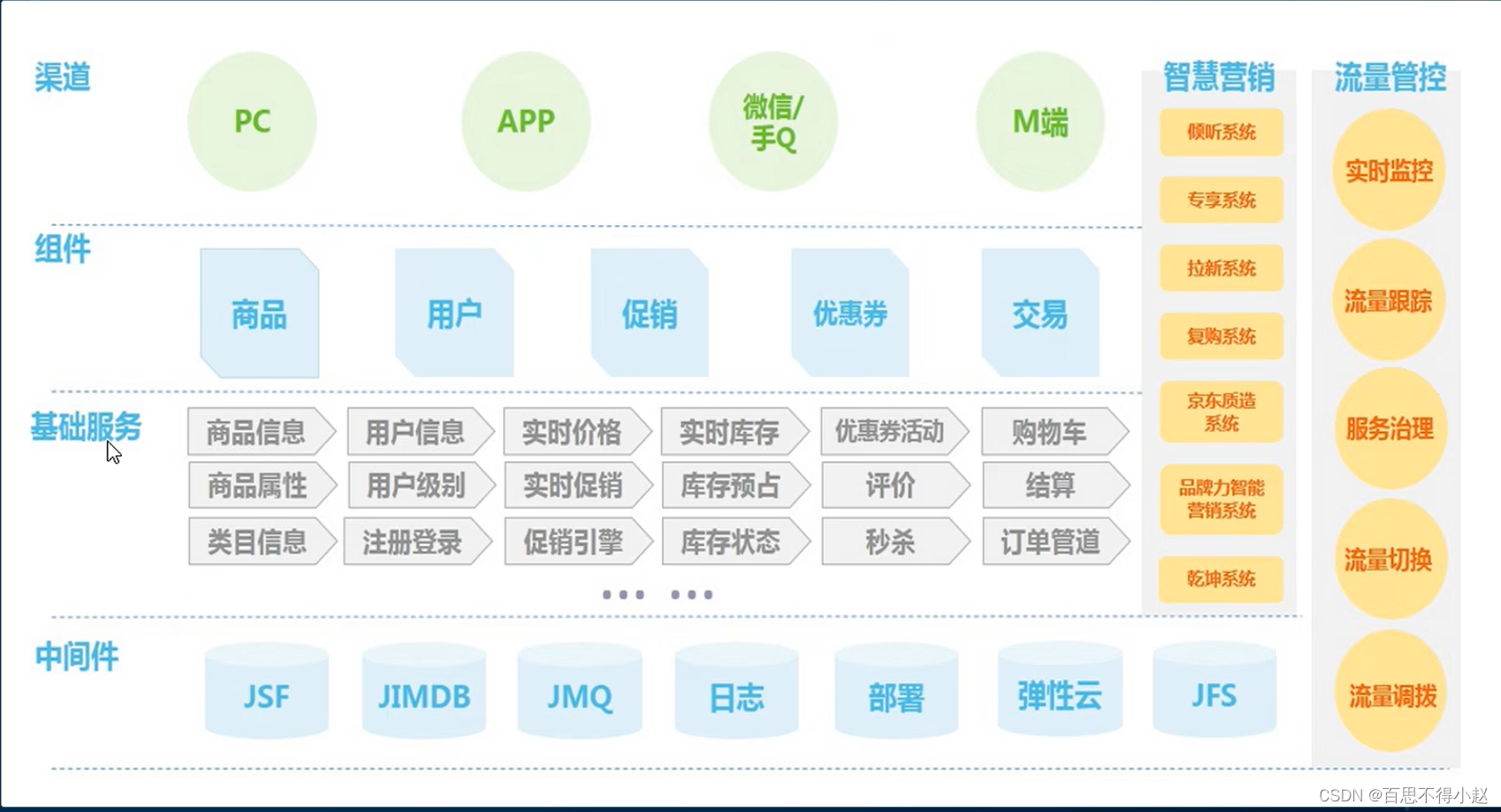Viewport: 1501px width, 812px height.
Task: Select the 用户 component block
Action: pyautogui.click(x=454, y=313)
